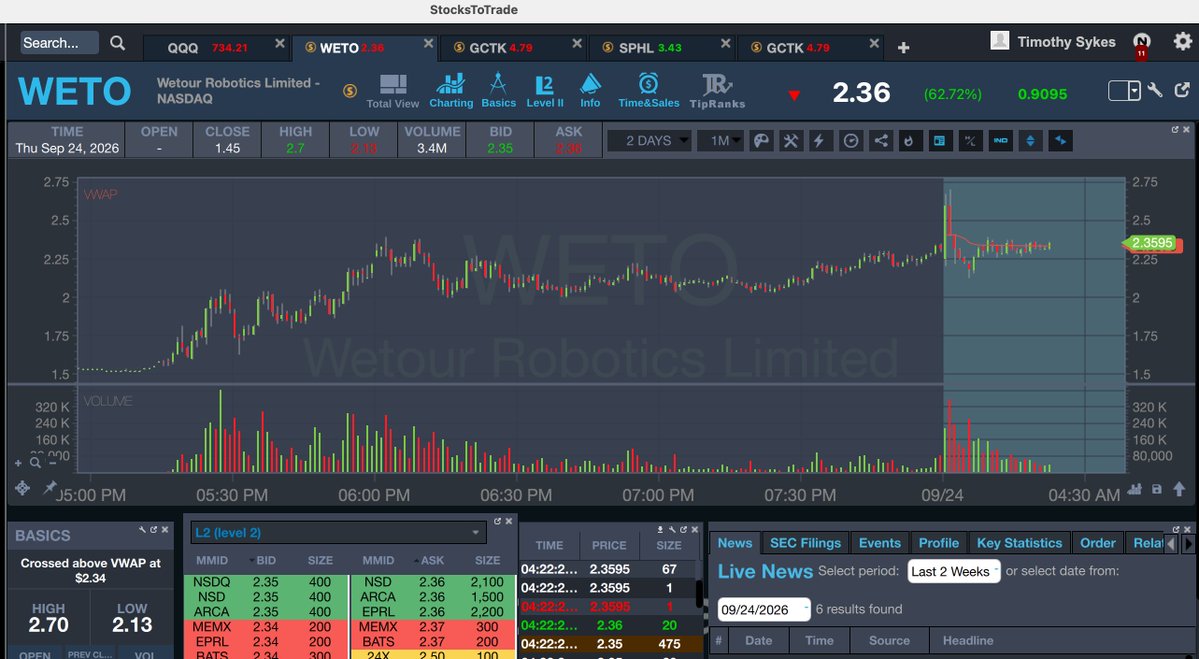Click the 2.3595 price marker on axis
This screenshot has height=659, width=1199.
pos(1152,243)
